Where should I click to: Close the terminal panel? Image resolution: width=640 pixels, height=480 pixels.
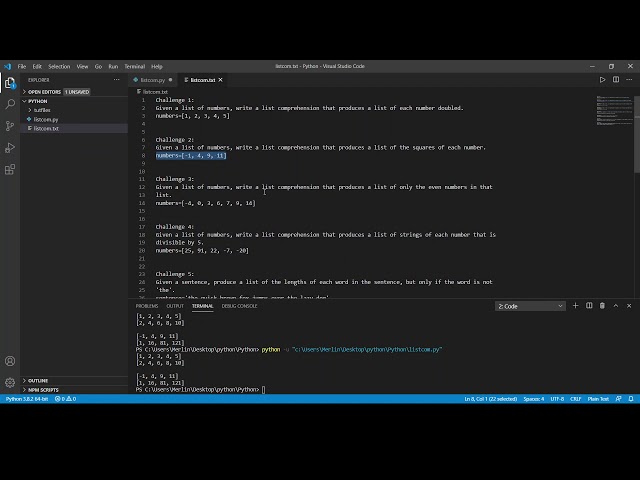[x=629, y=306]
